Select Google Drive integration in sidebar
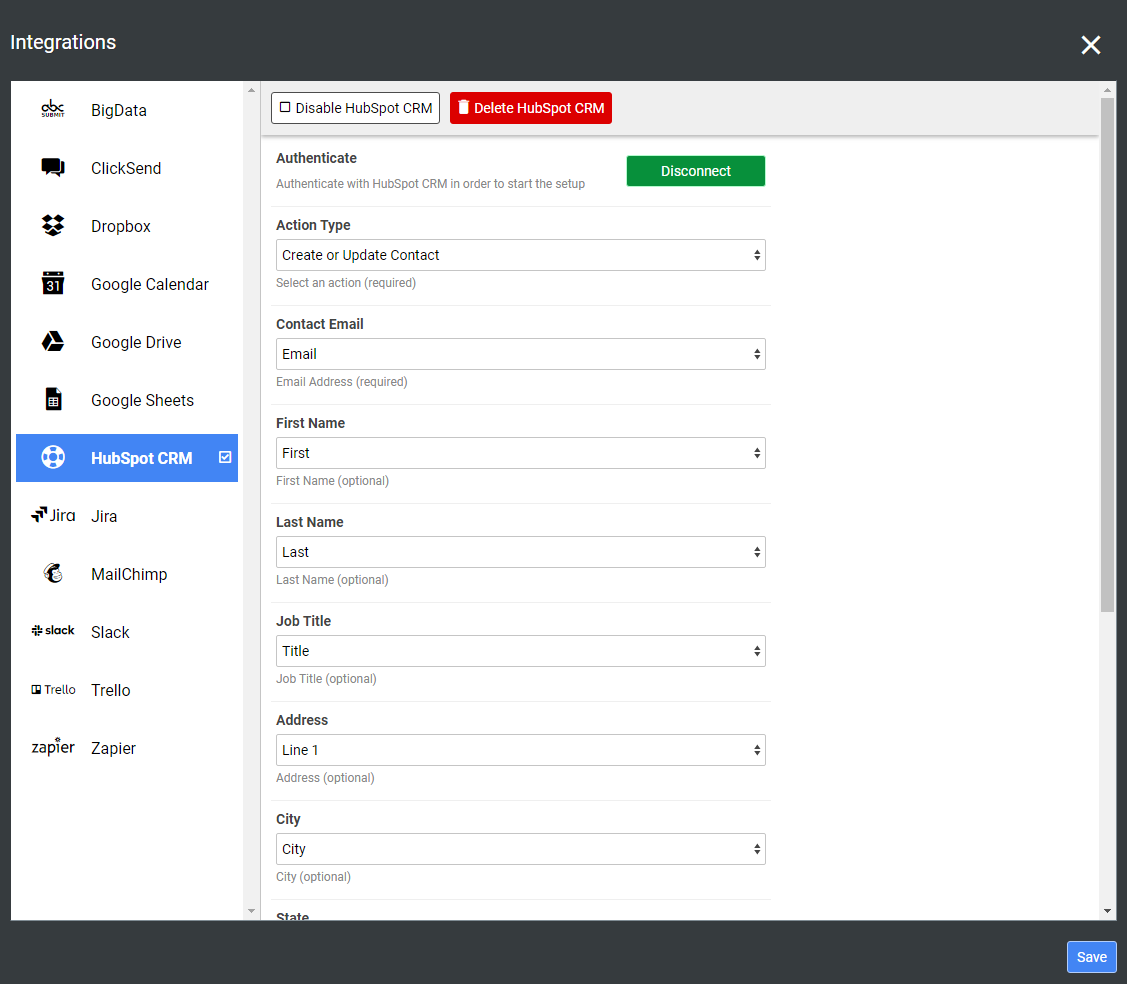This screenshot has height=984, width=1127. pyautogui.click(x=126, y=342)
